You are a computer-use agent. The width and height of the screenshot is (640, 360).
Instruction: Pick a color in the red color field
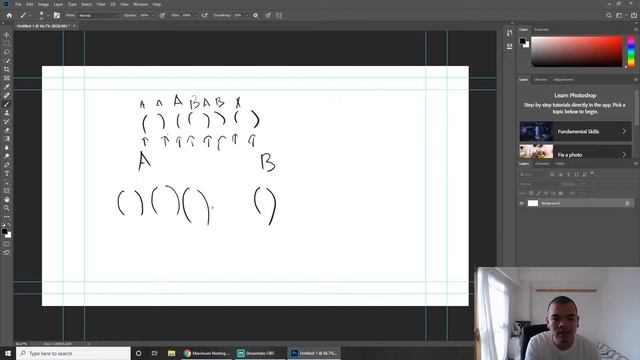tap(576, 51)
